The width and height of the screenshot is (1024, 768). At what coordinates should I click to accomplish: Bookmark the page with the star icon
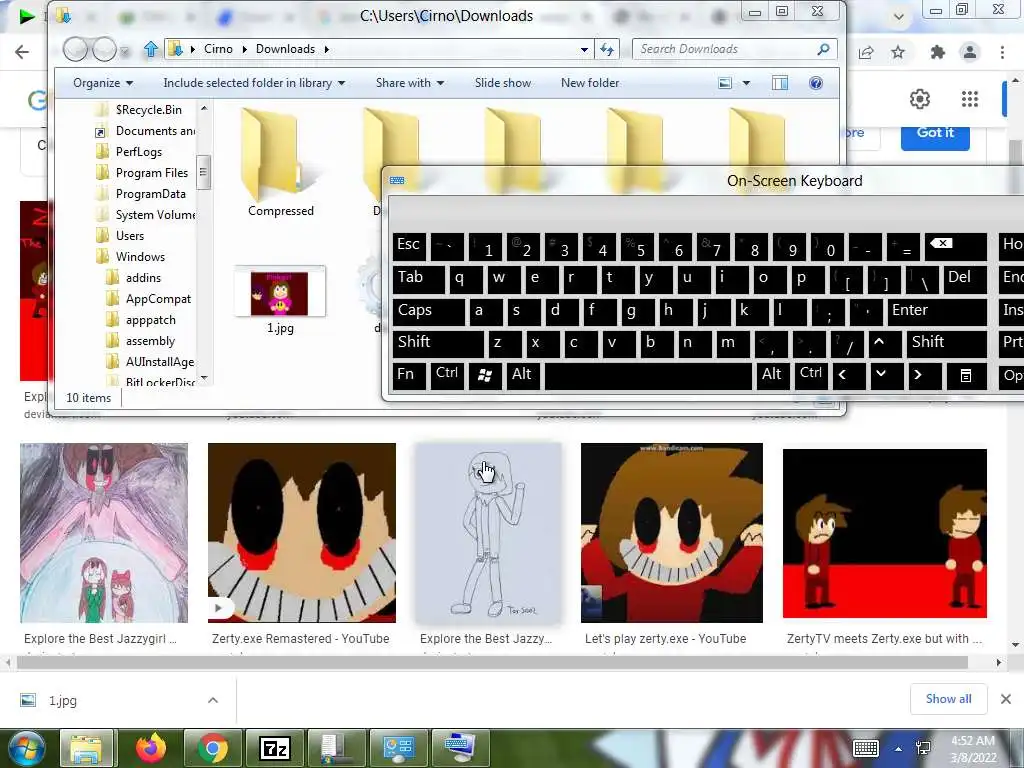[x=898, y=52]
